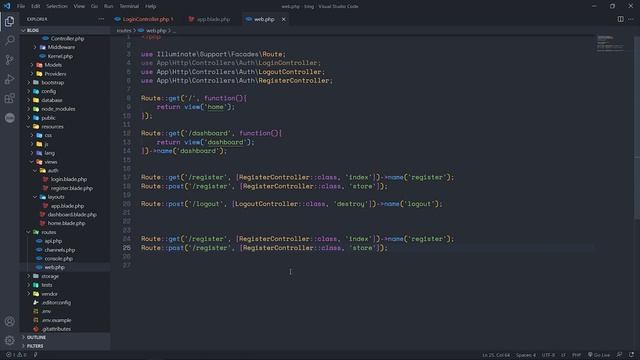Open the Manage gear icon
640x360 pixels.
9,340
